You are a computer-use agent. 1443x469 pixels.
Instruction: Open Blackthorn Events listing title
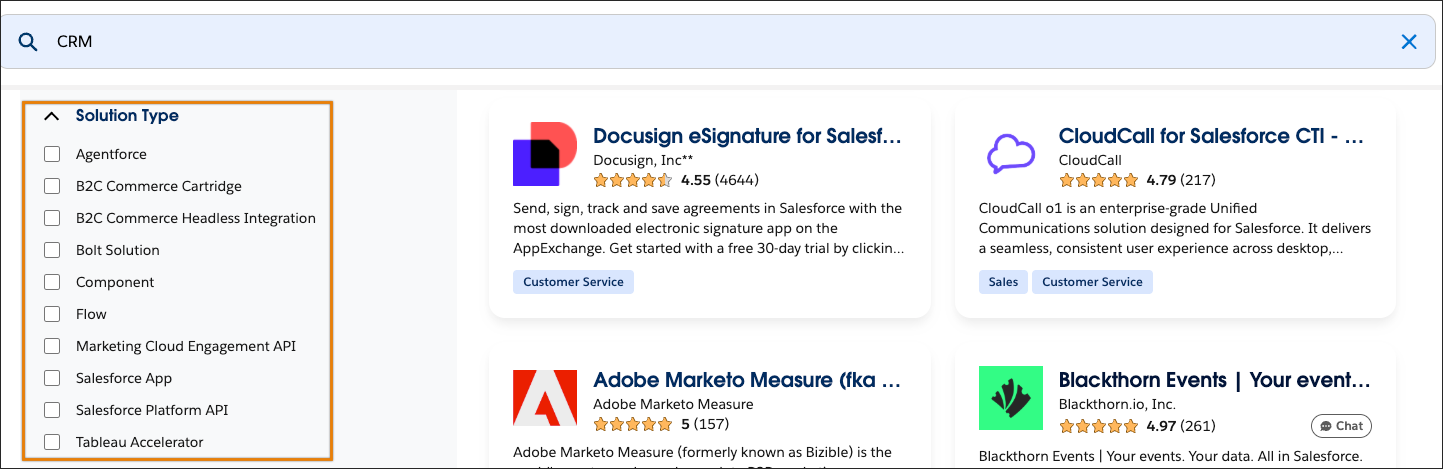coord(1214,380)
